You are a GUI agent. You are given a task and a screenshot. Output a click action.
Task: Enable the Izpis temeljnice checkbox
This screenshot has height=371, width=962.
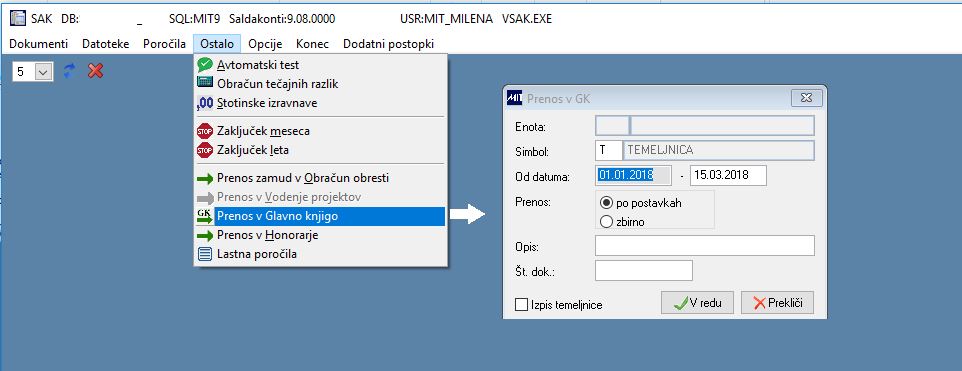(x=522, y=304)
